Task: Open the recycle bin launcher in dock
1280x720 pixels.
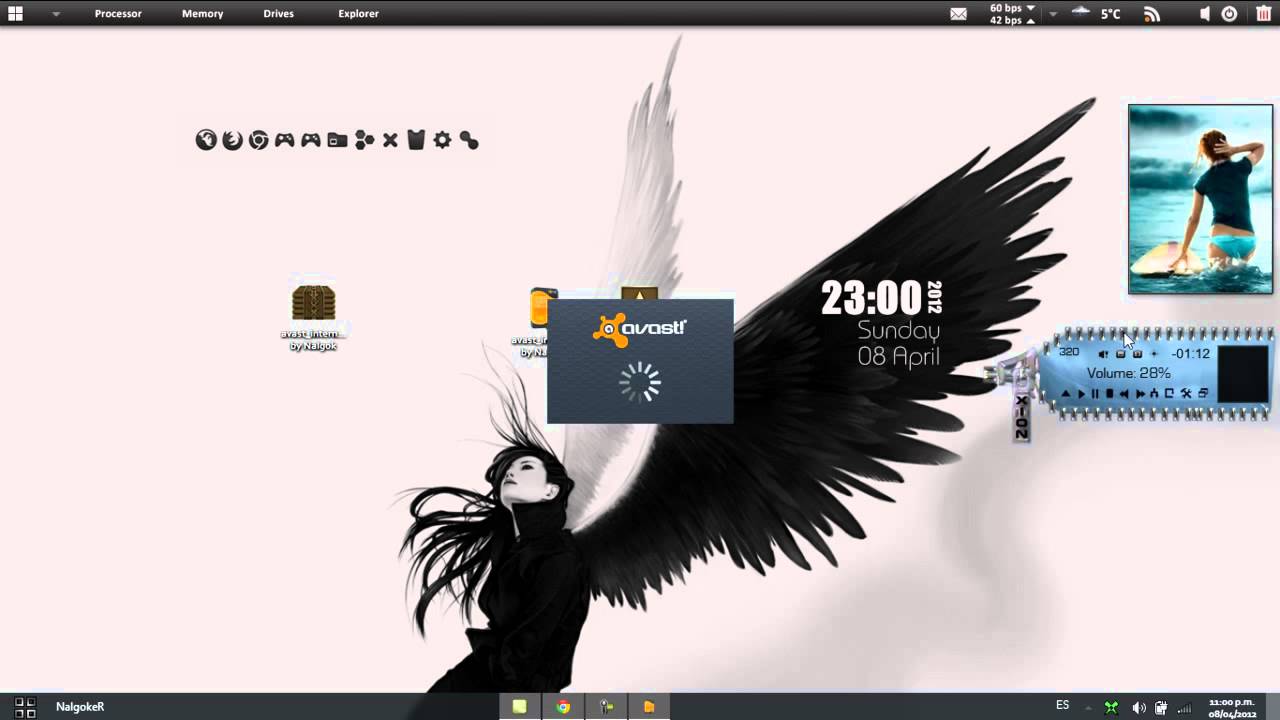Action: (416, 140)
